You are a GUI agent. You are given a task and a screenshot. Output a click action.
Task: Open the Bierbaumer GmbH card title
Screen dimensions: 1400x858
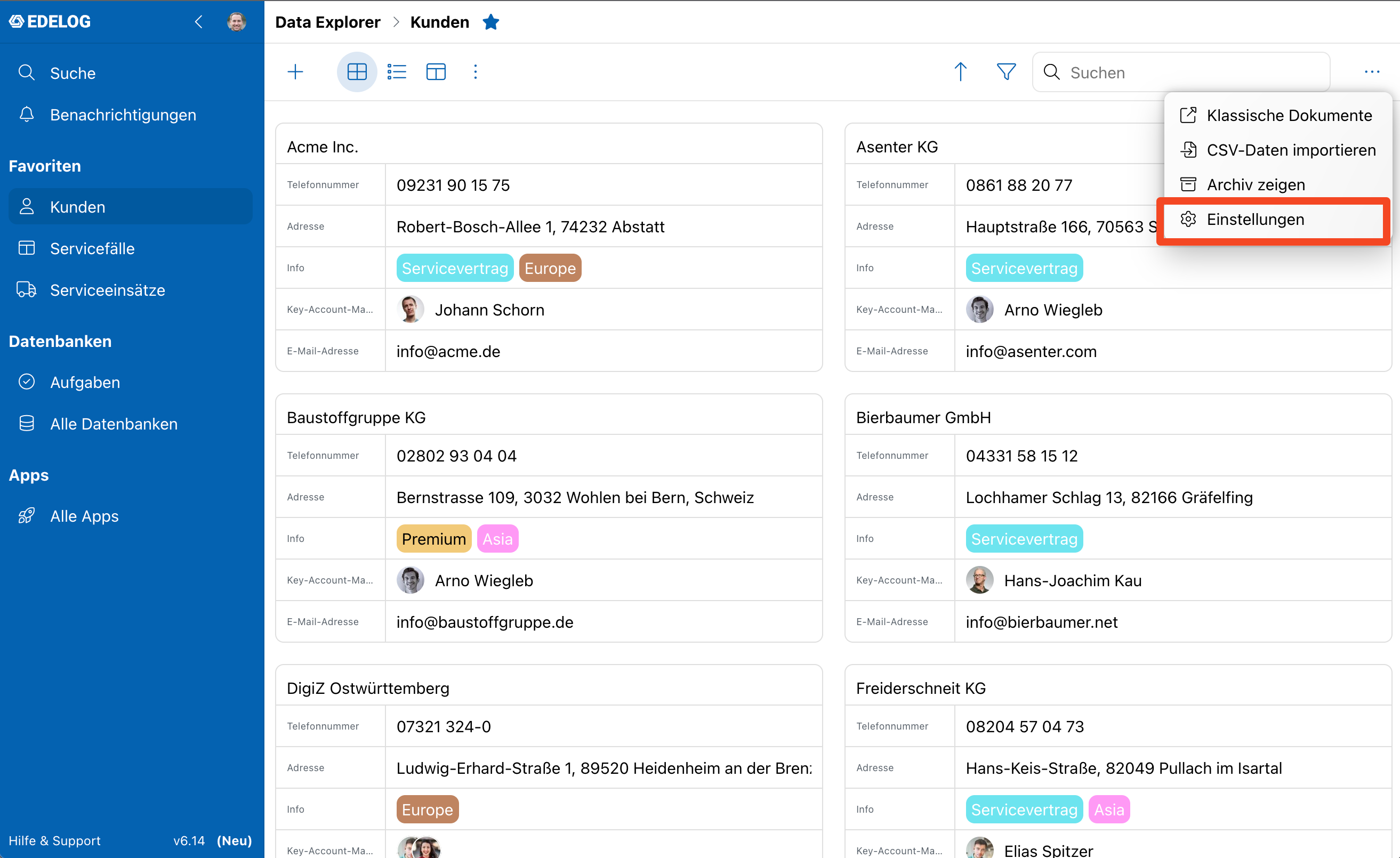coord(923,417)
